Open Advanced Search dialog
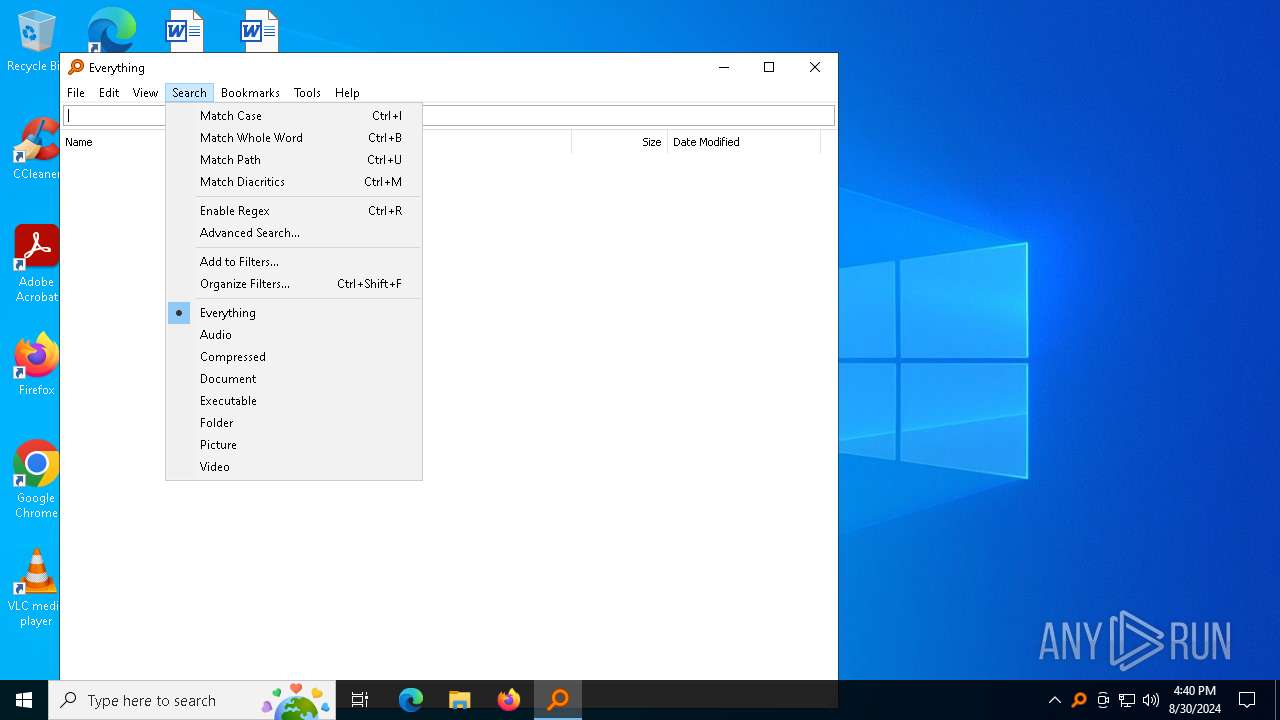The height and width of the screenshot is (720, 1280). (294, 233)
